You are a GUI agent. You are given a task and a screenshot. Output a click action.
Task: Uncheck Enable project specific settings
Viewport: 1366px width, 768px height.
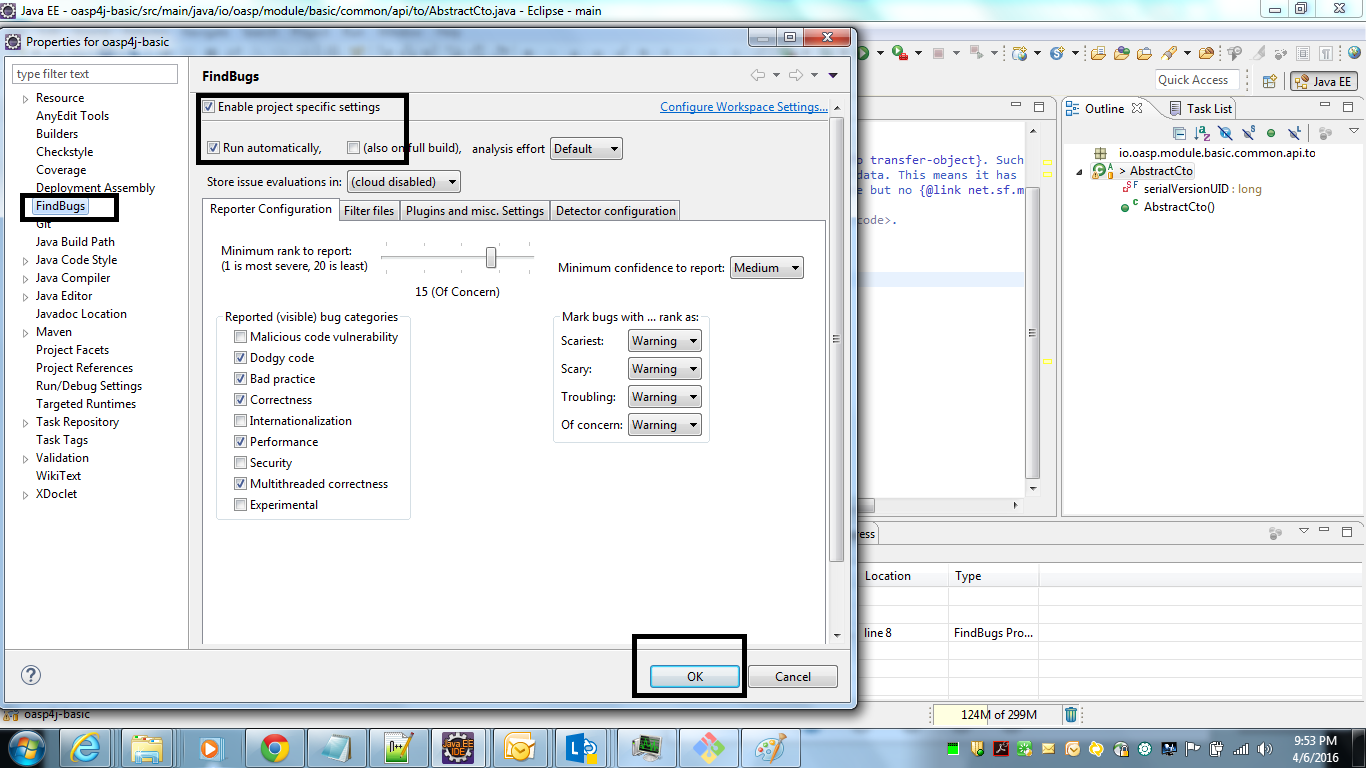209,107
